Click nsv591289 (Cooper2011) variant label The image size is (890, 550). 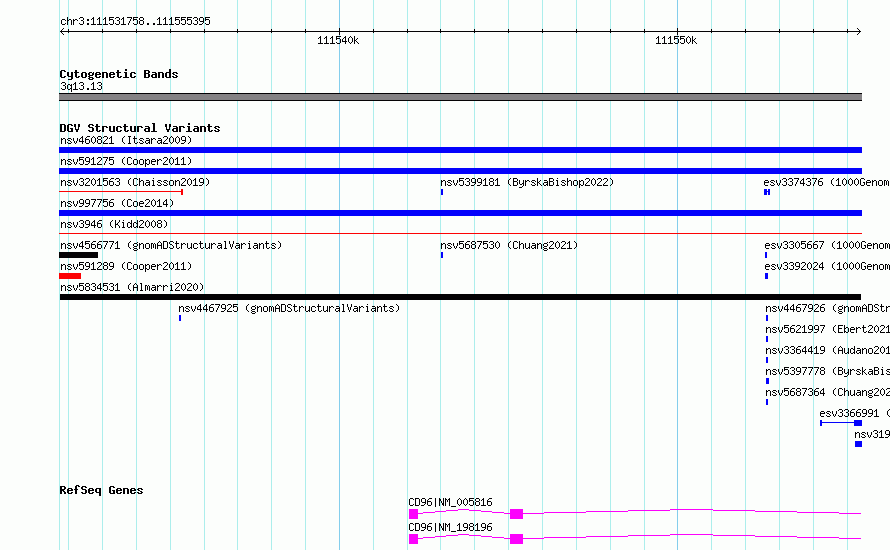[x=126, y=266]
